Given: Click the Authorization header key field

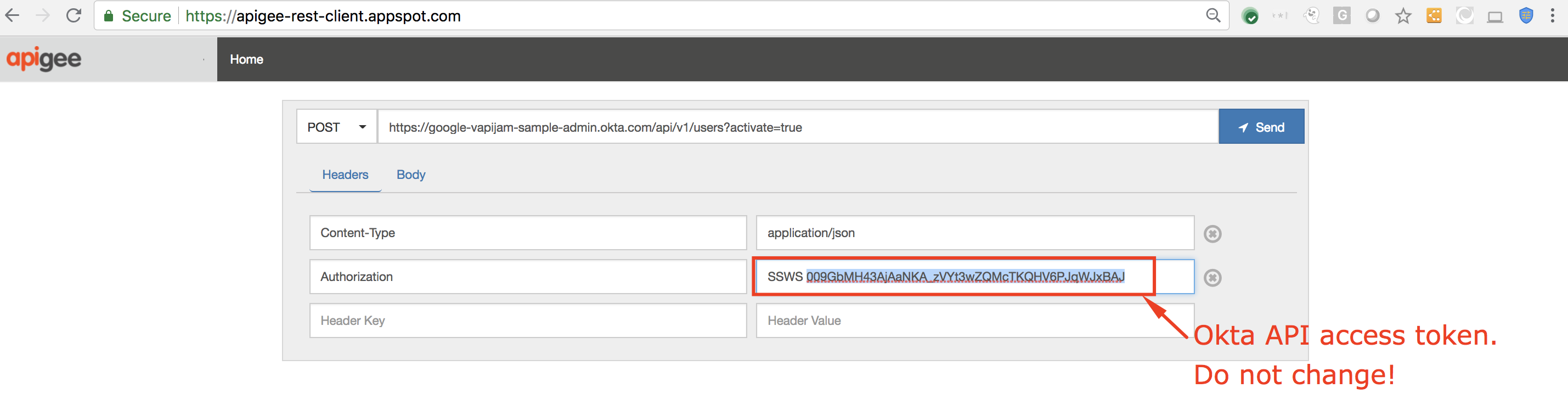Looking at the screenshot, I should (528, 277).
